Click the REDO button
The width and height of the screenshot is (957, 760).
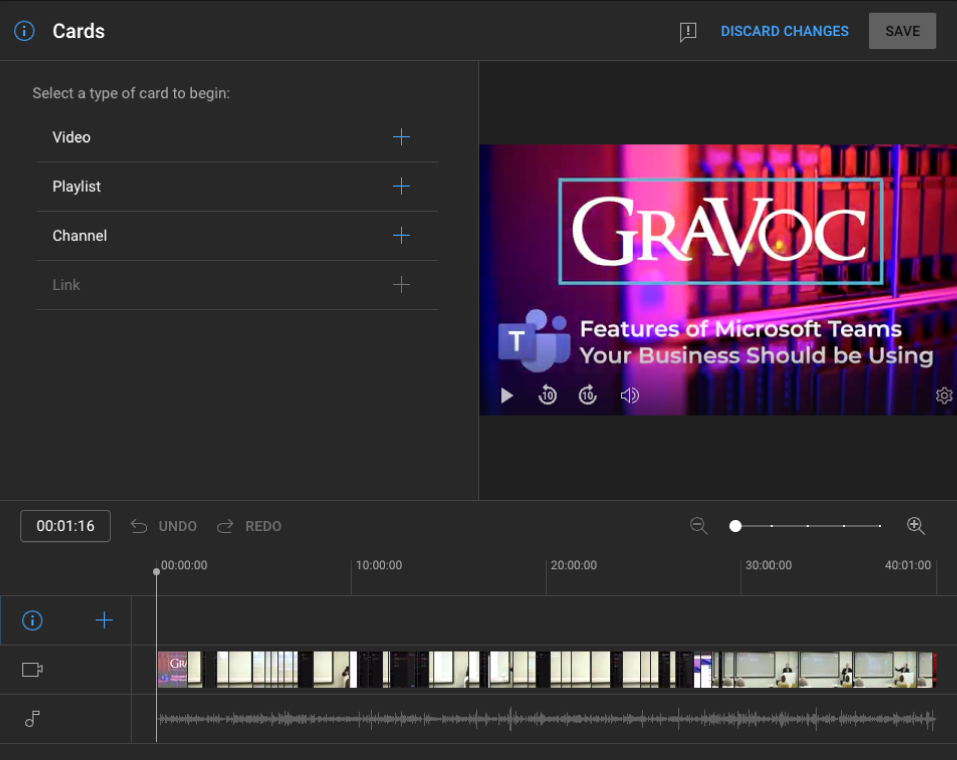(249, 526)
